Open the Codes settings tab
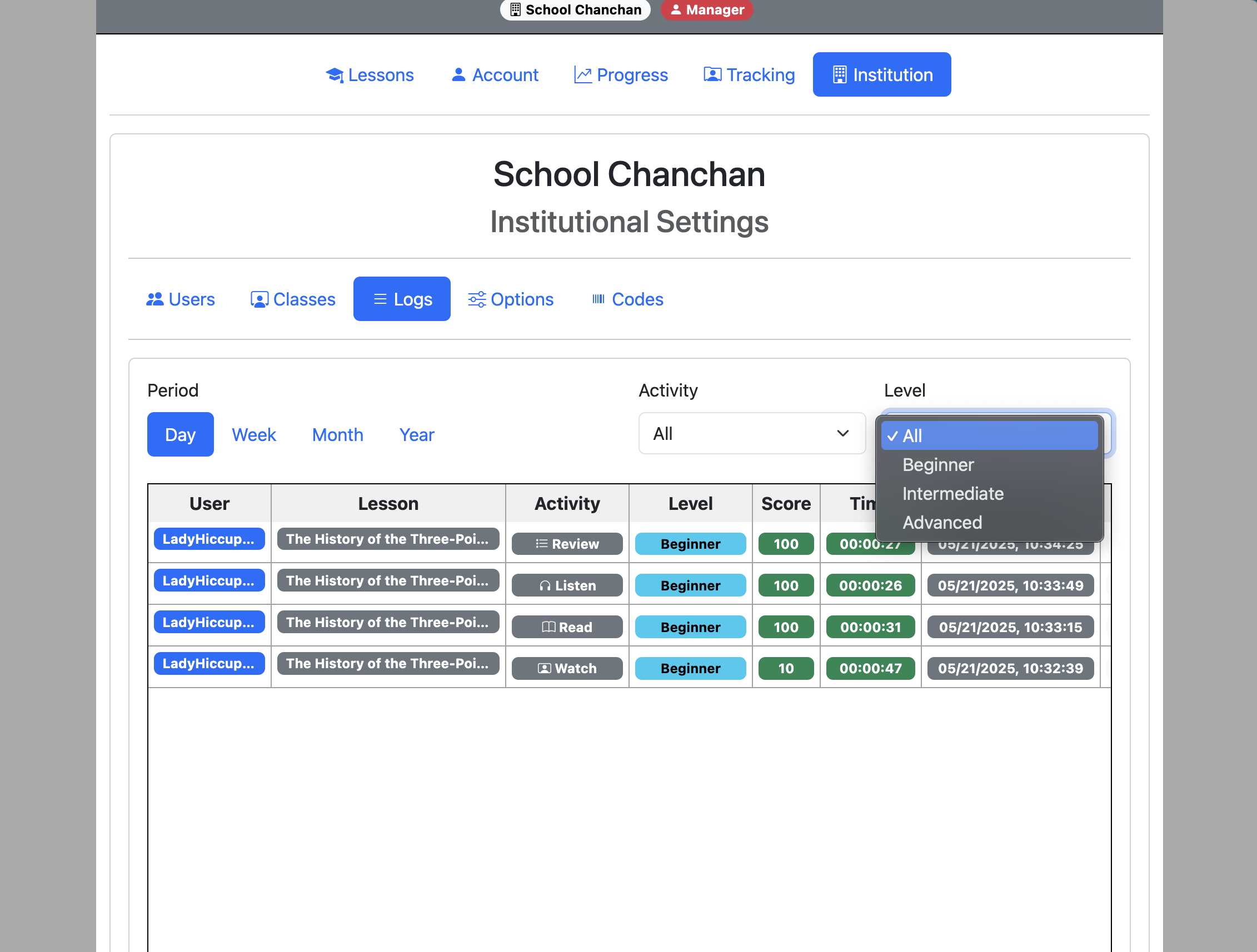 pos(628,299)
